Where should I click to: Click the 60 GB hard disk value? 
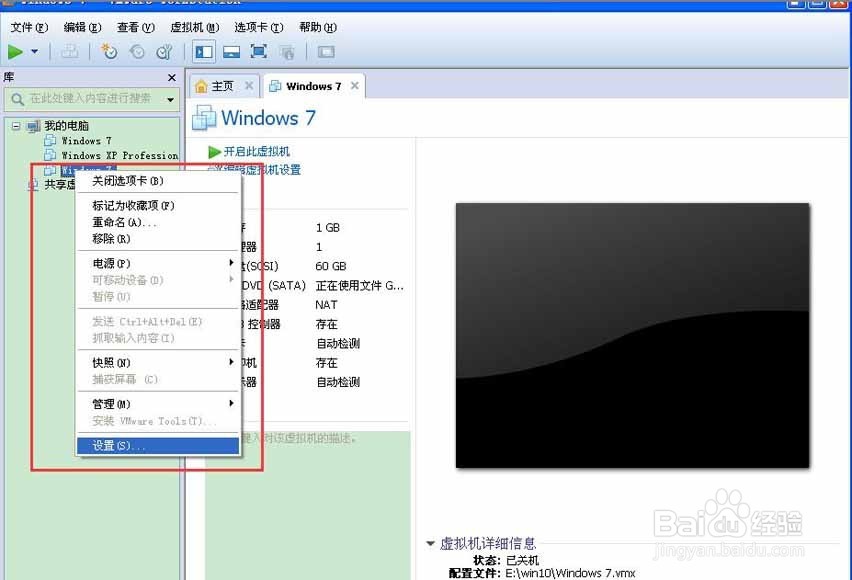pos(330,266)
